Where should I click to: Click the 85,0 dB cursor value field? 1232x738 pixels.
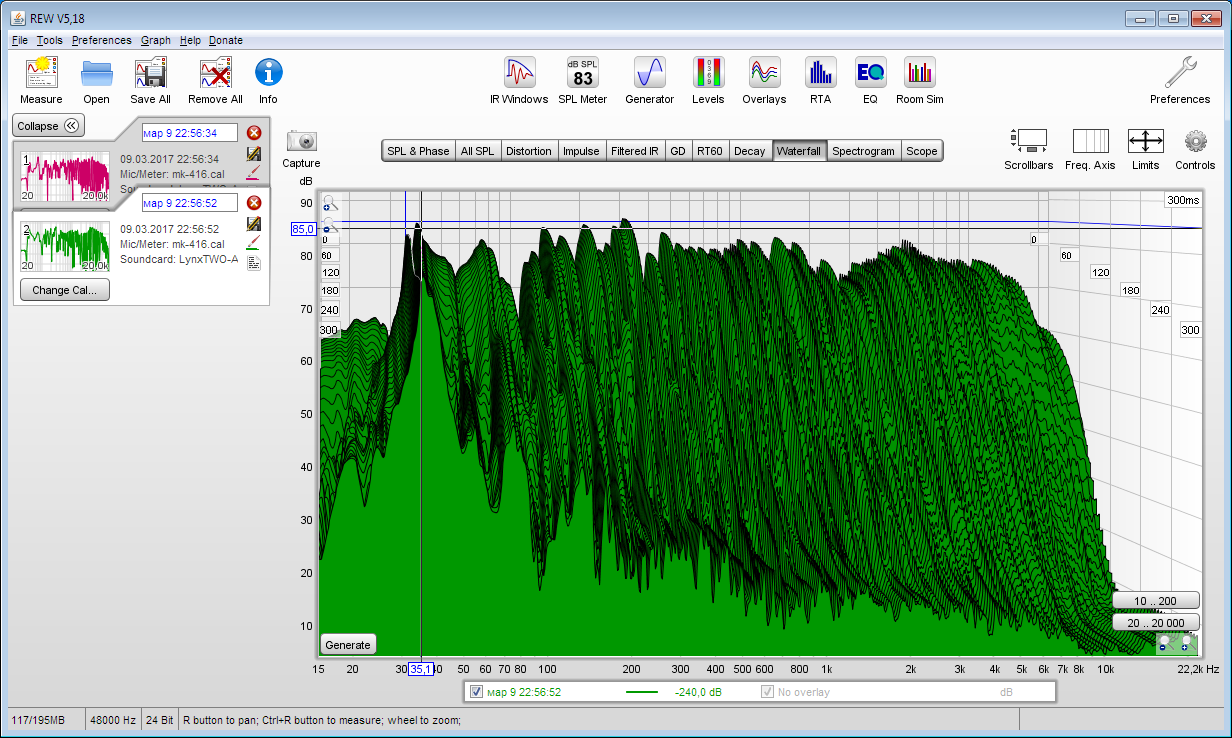[303, 229]
